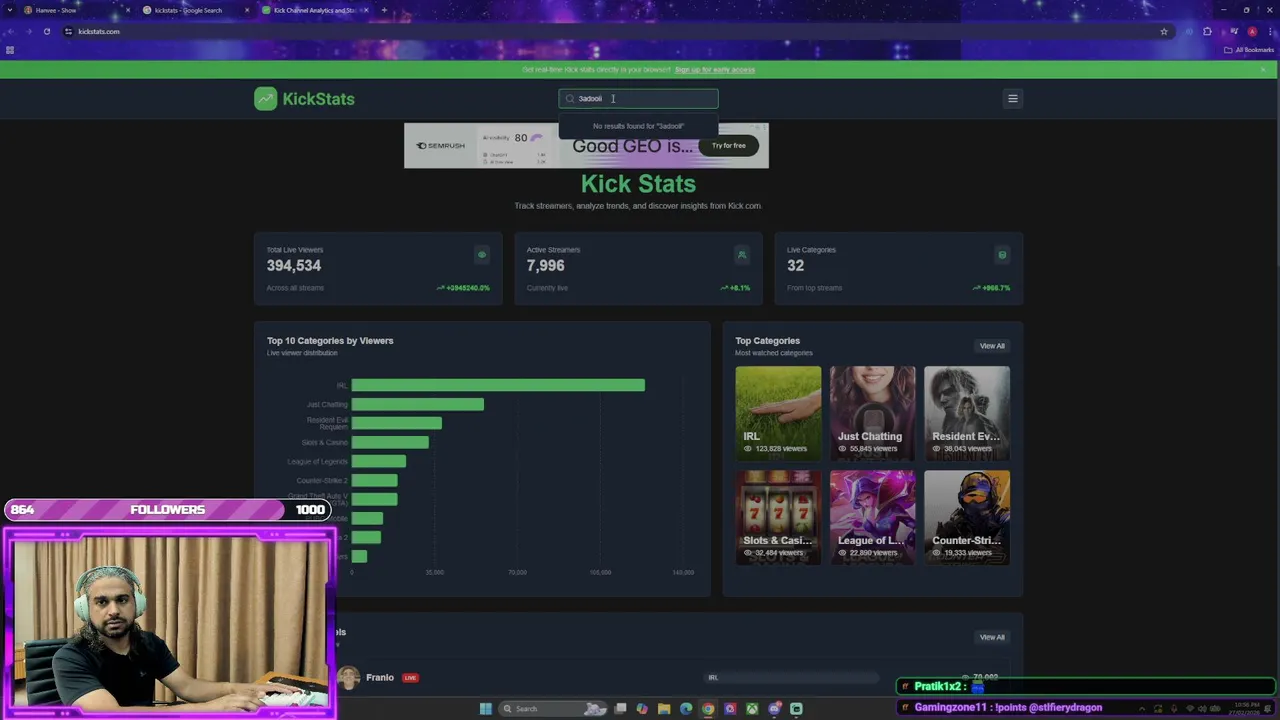
Task: Open Chrome's three-dot menu
Action: click(x=1269, y=31)
